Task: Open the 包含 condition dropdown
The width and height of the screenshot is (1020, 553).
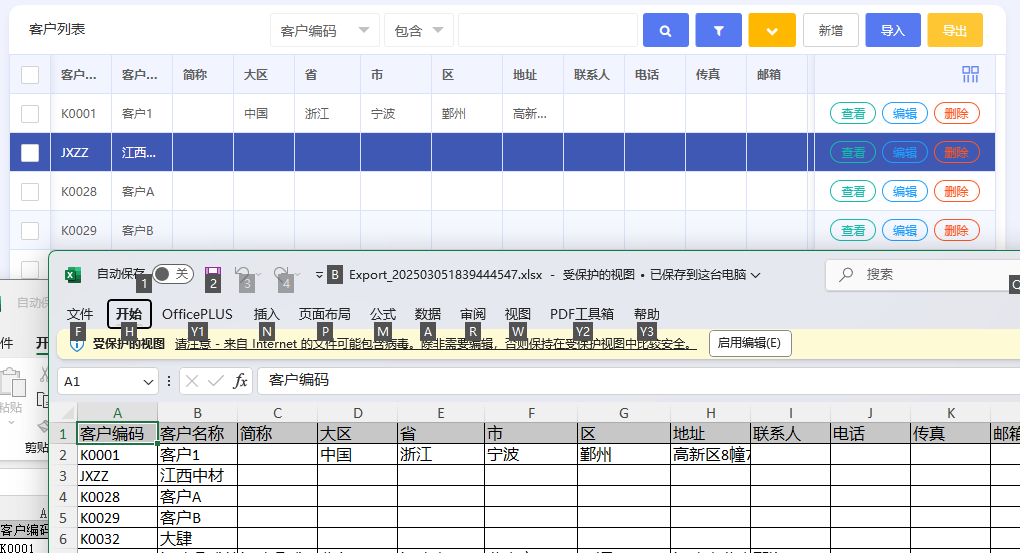Action: (418, 31)
